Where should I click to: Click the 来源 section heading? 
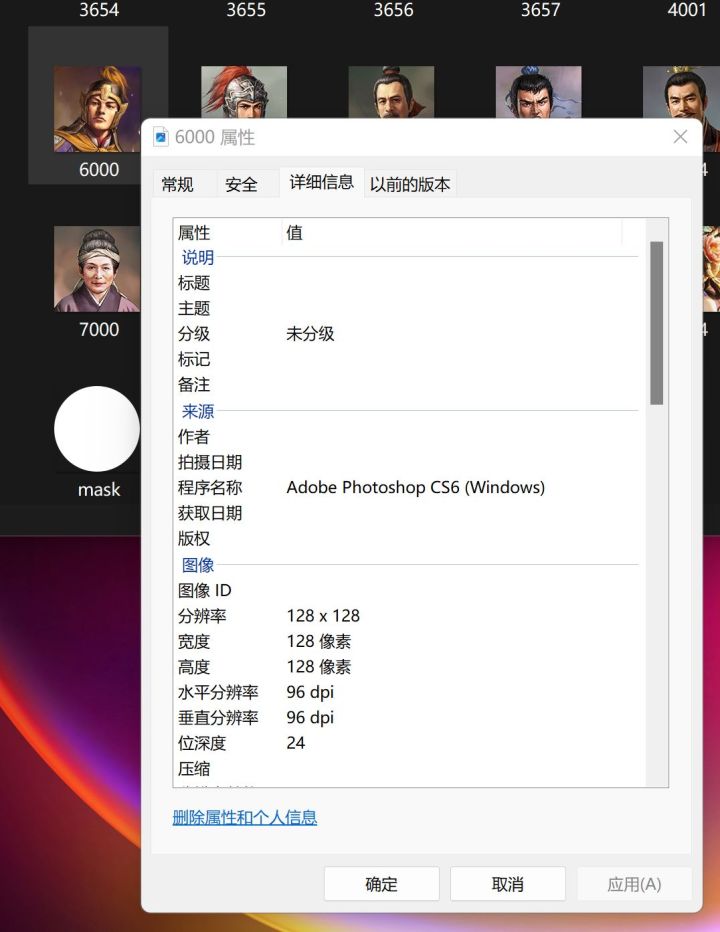(198, 411)
